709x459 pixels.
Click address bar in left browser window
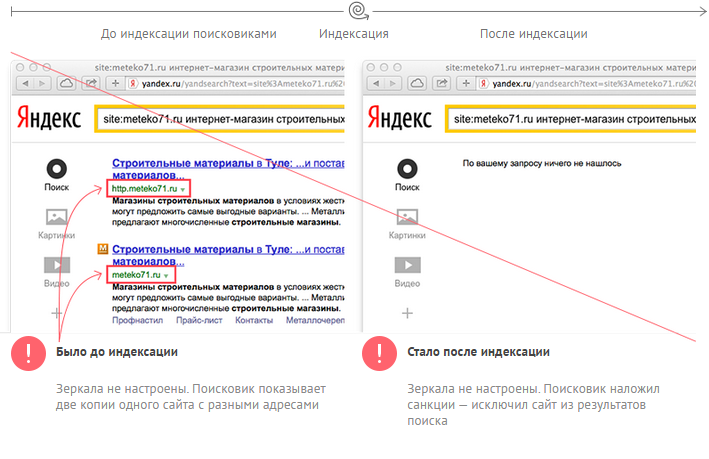(x=236, y=84)
